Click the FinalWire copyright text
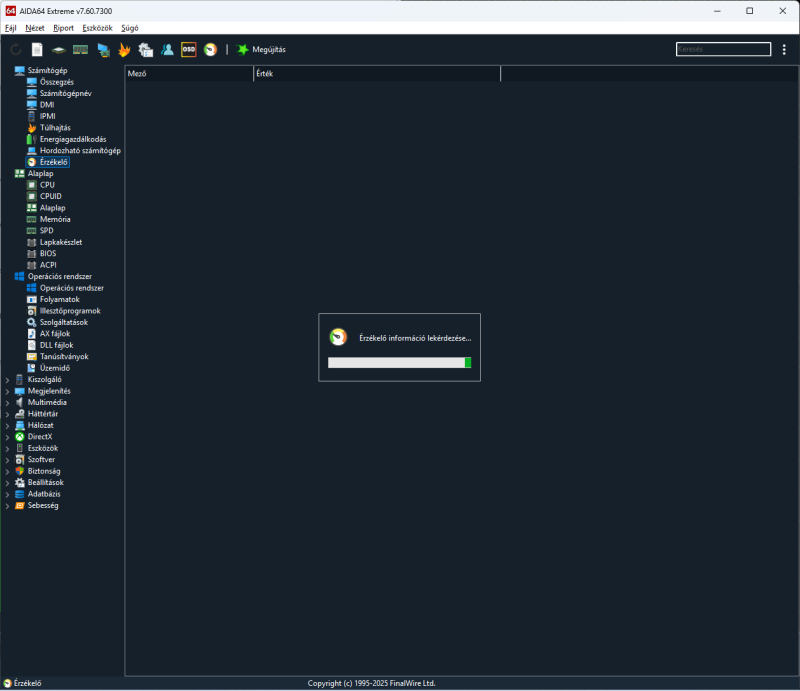 371,683
